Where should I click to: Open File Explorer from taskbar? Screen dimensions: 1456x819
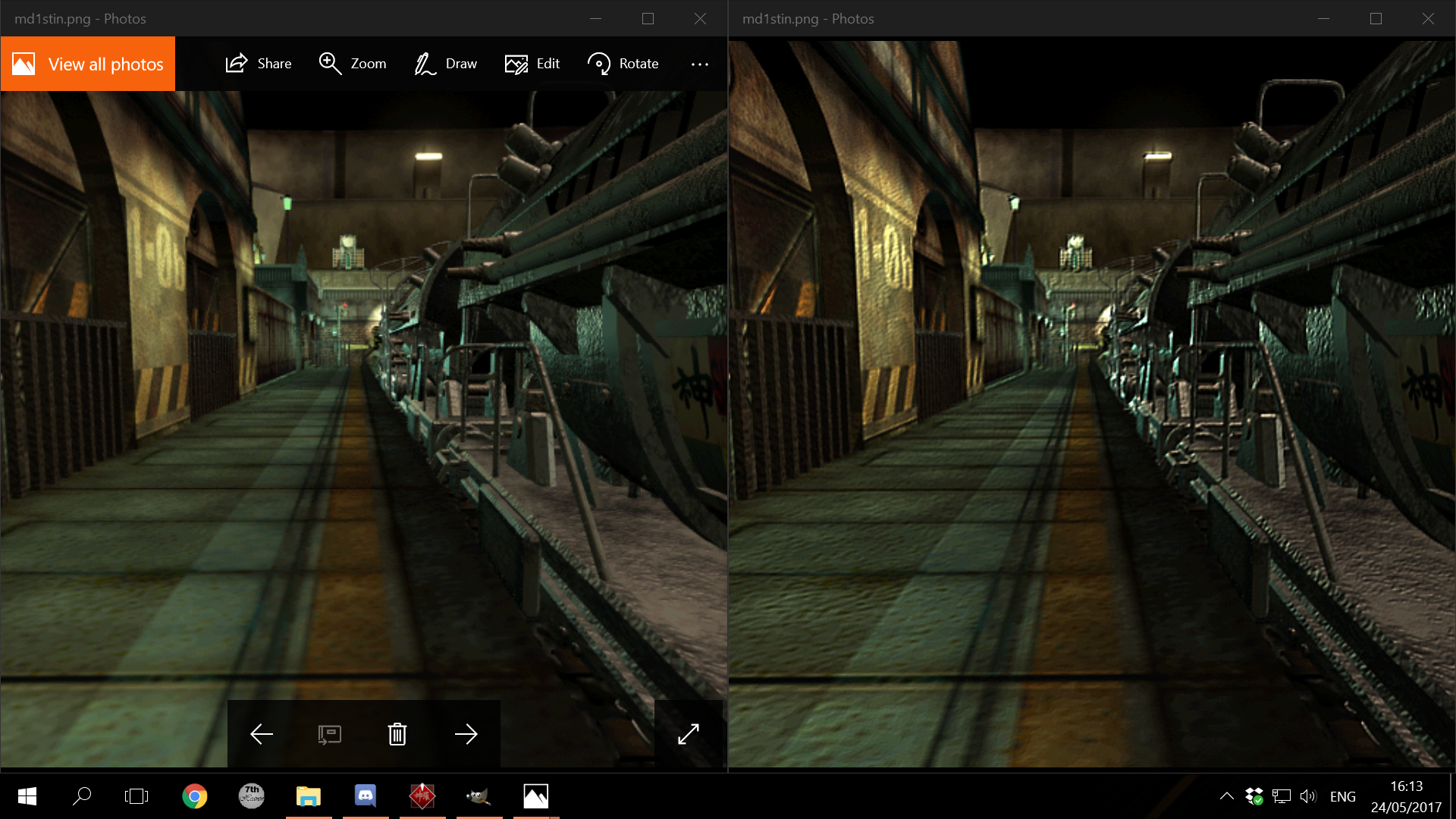coord(309,796)
